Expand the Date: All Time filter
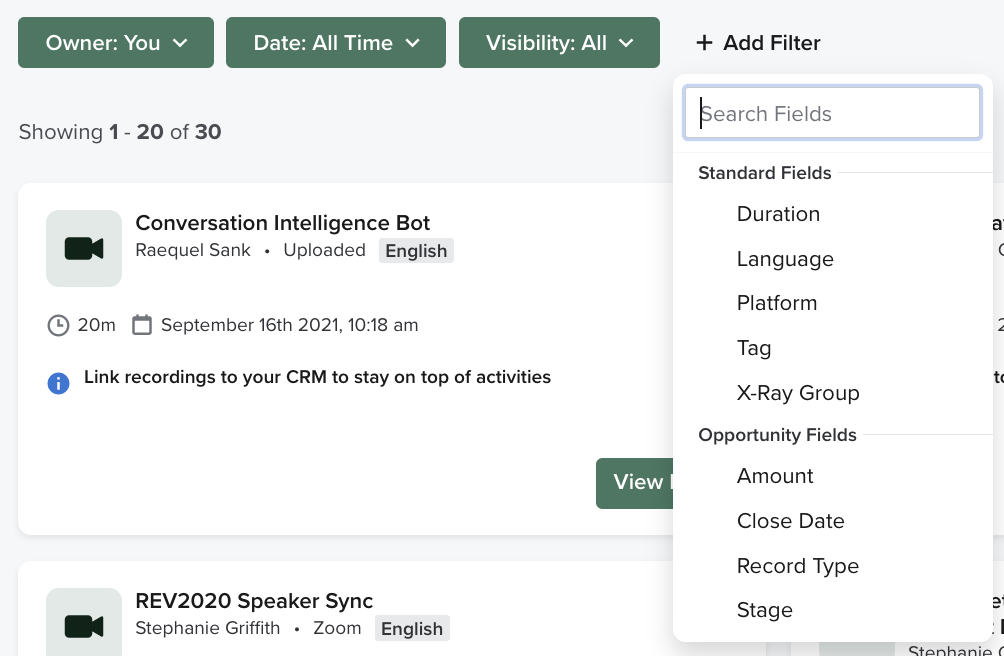The height and width of the screenshot is (656, 1004). tap(335, 42)
